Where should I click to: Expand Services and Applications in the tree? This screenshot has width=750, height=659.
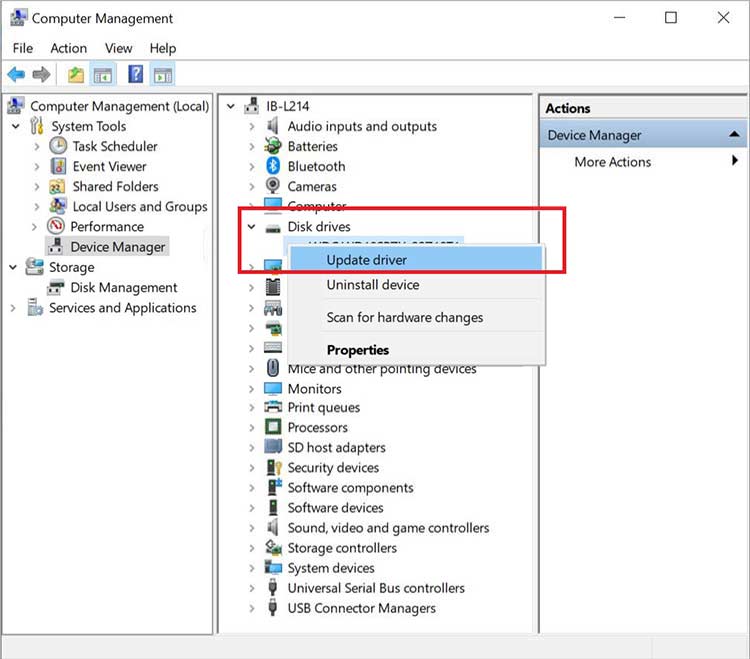(x=14, y=308)
